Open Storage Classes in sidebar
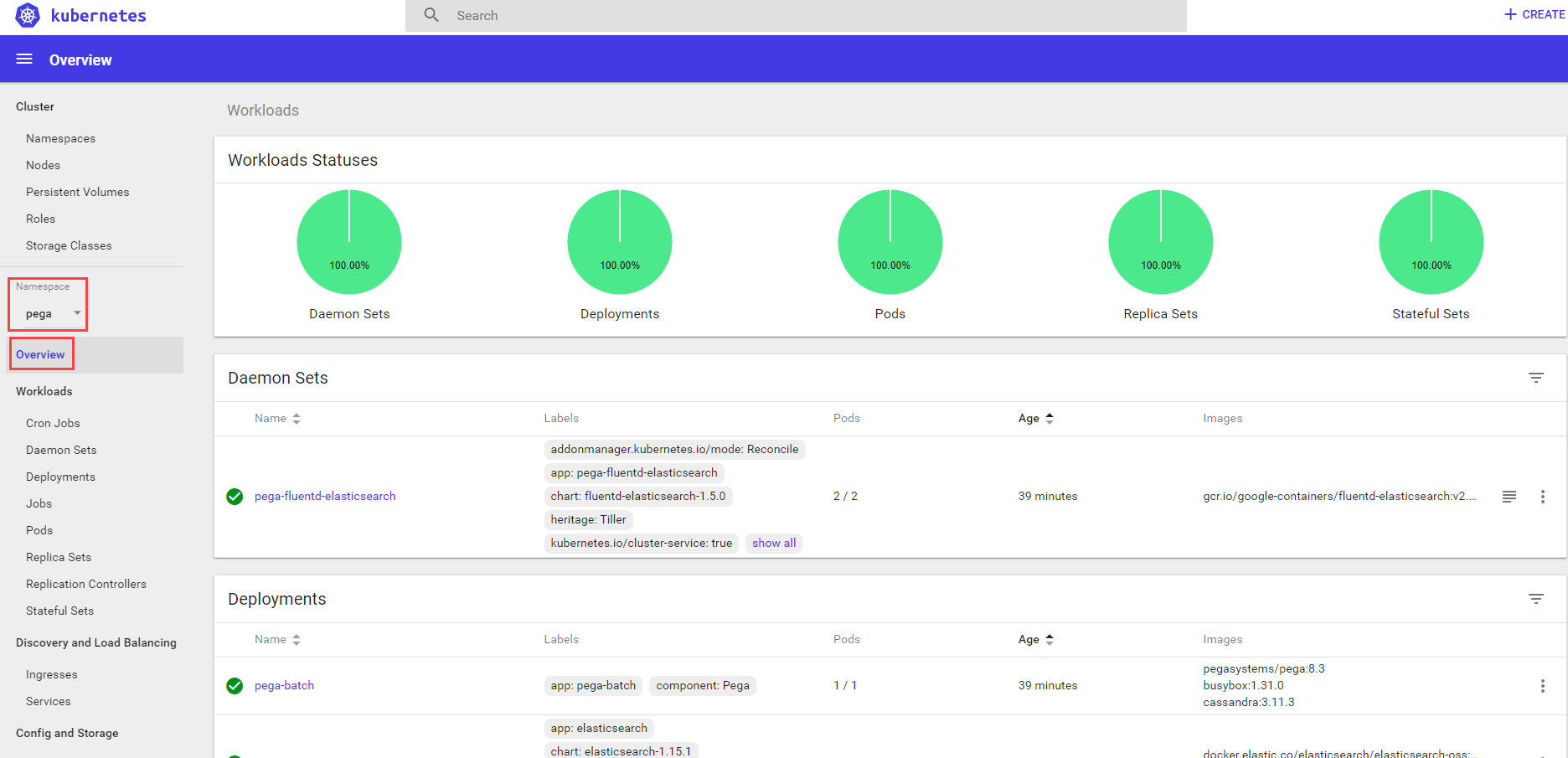Screen dimensions: 1568x758 (69, 245)
